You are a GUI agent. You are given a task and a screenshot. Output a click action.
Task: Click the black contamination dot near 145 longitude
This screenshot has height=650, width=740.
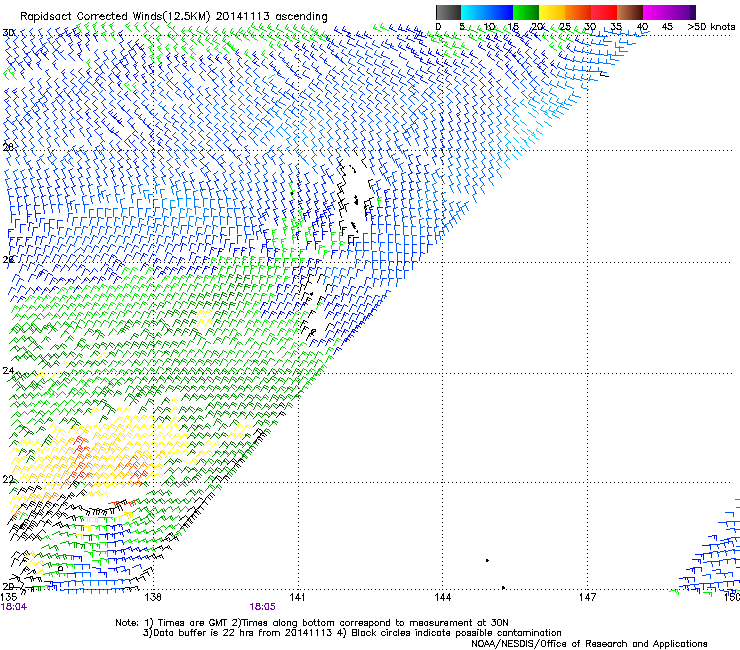point(488,560)
